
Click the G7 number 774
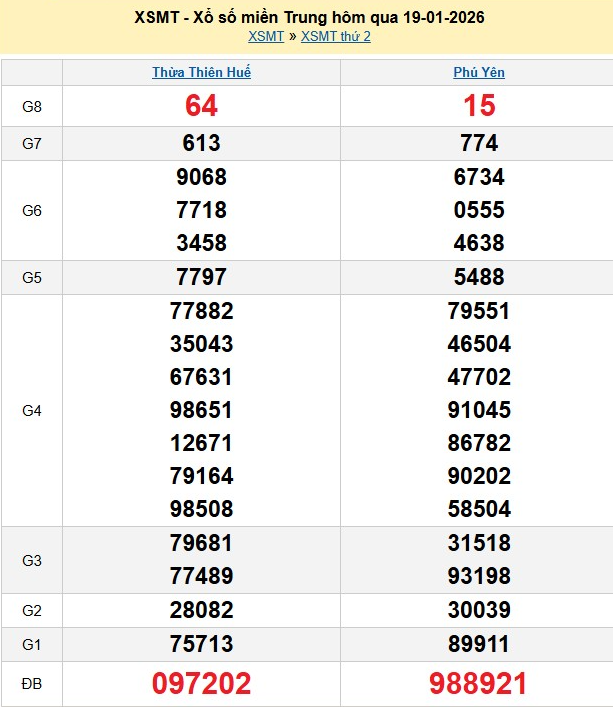[x=479, y=144]
